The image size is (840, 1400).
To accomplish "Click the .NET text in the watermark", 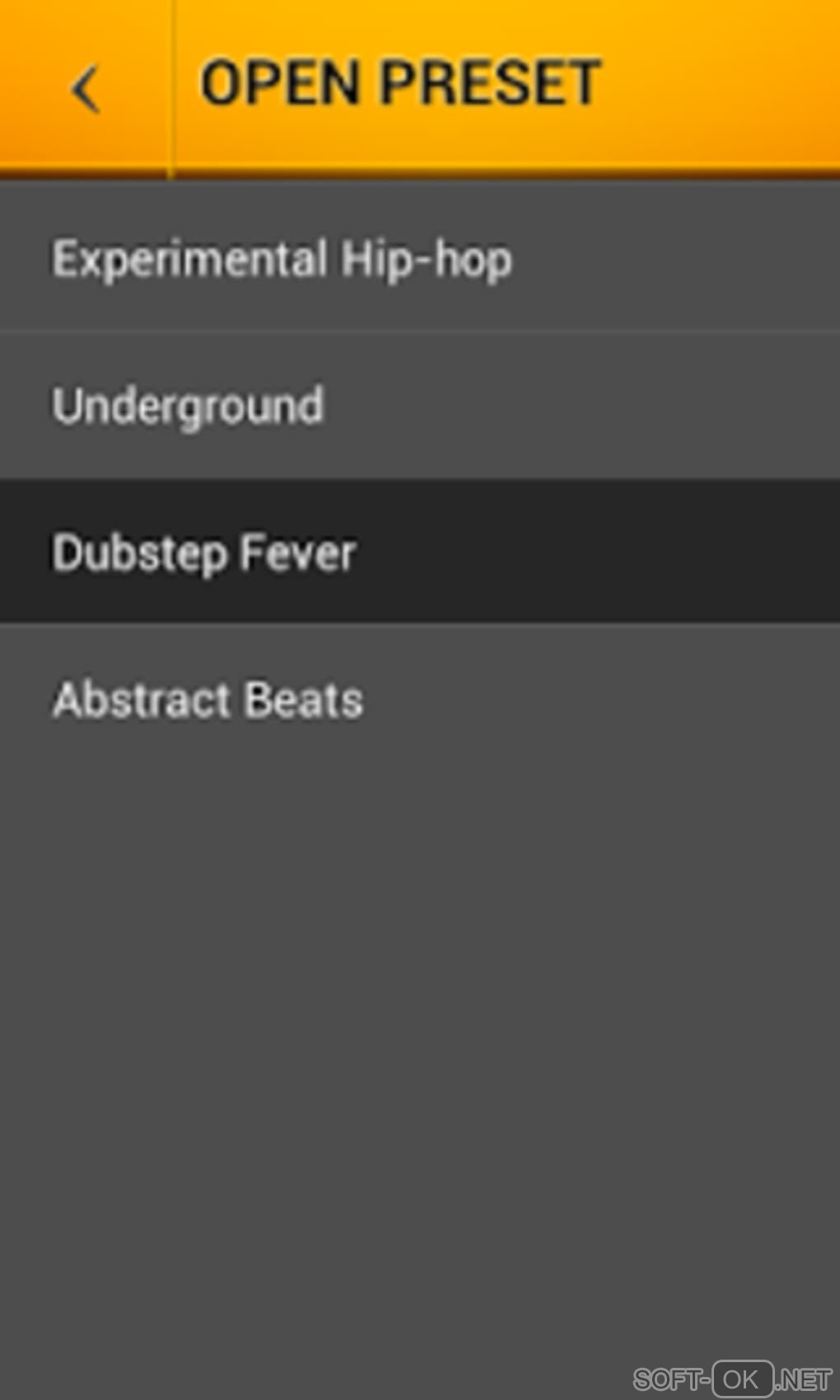I will (804, 1379).
